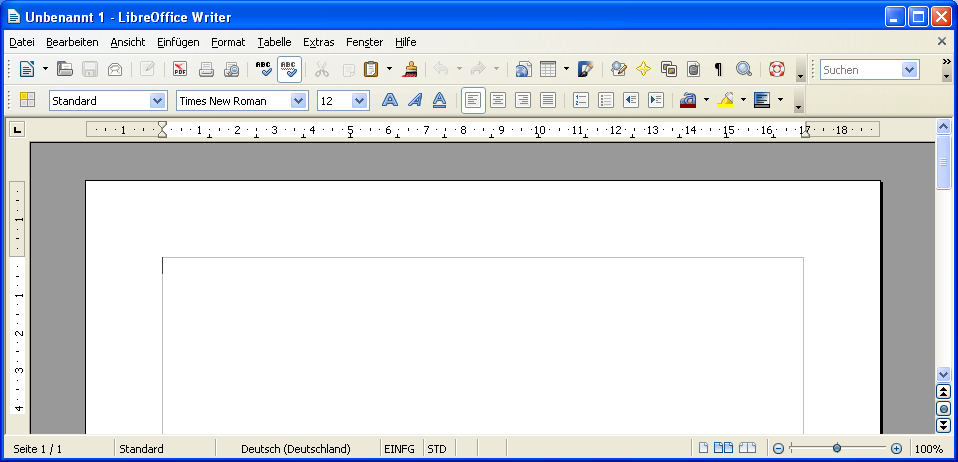Click the Deutsch (Deutschland) language field

pyautogui.click(x=296, y=449)
